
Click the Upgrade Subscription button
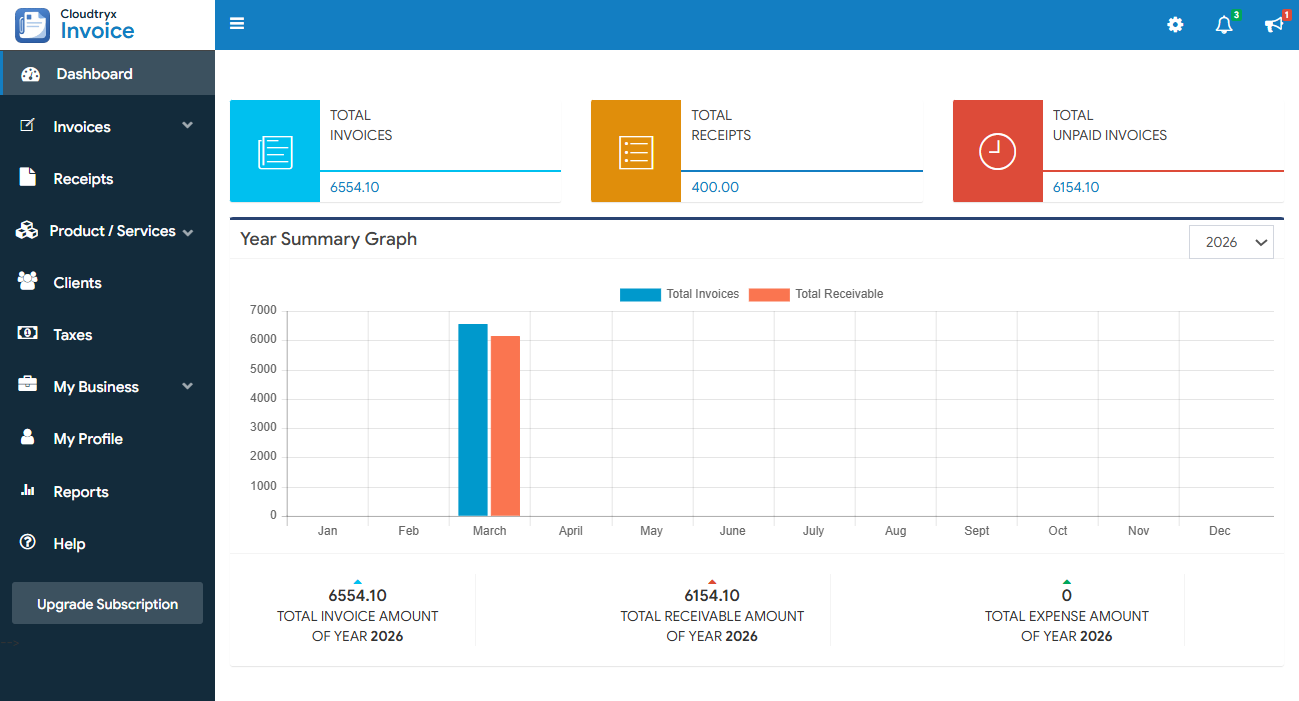click(107, 603)
